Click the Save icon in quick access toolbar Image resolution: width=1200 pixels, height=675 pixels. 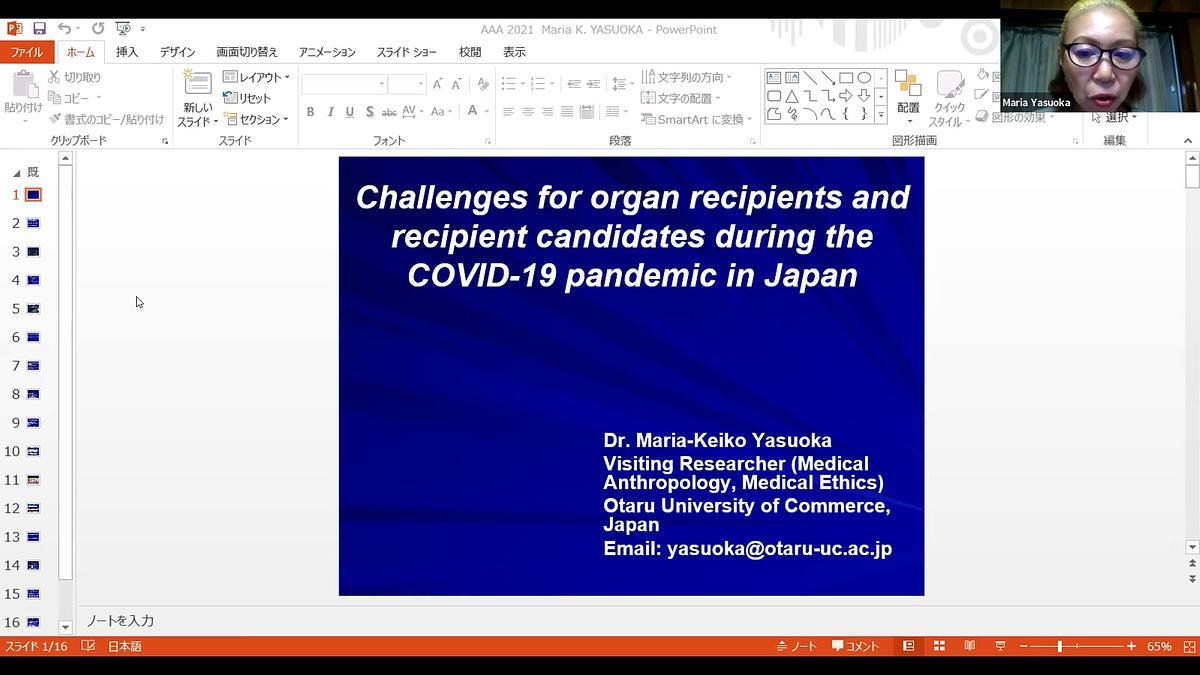pos(39,29)
